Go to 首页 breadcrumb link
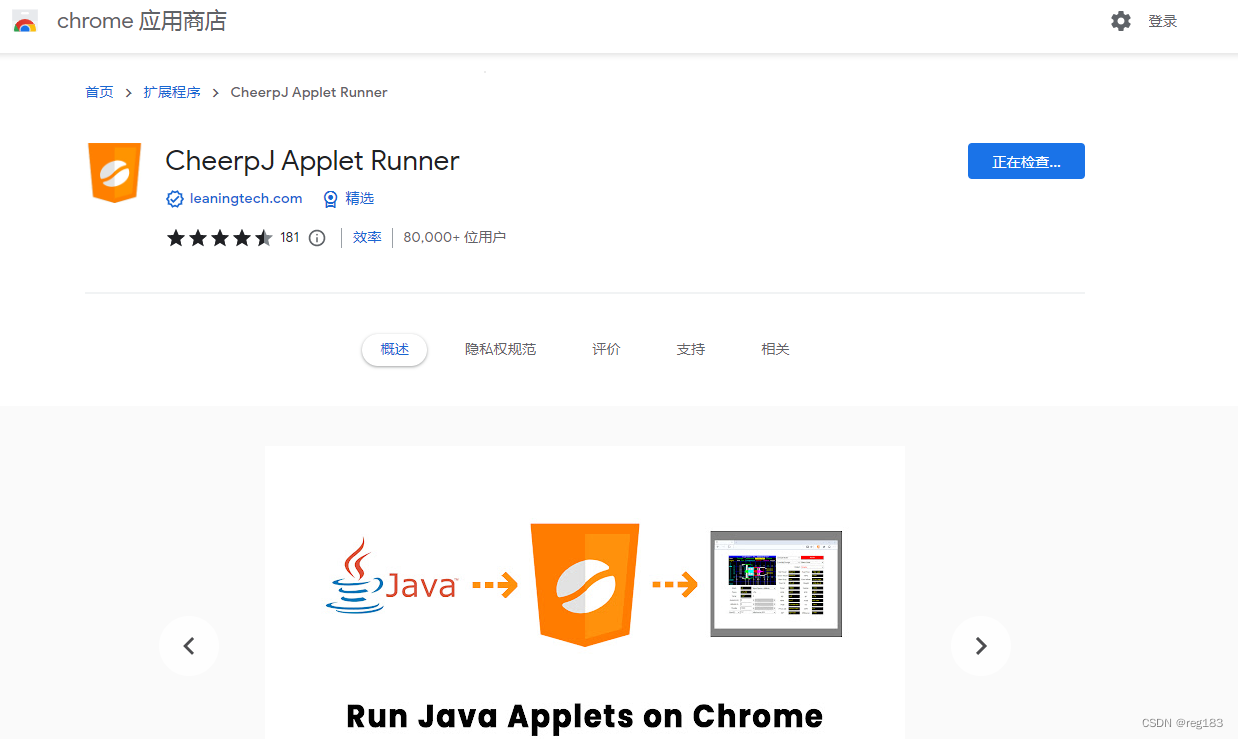The width and height of the screenshot is (1238, 739). click(x=99, y=92)
